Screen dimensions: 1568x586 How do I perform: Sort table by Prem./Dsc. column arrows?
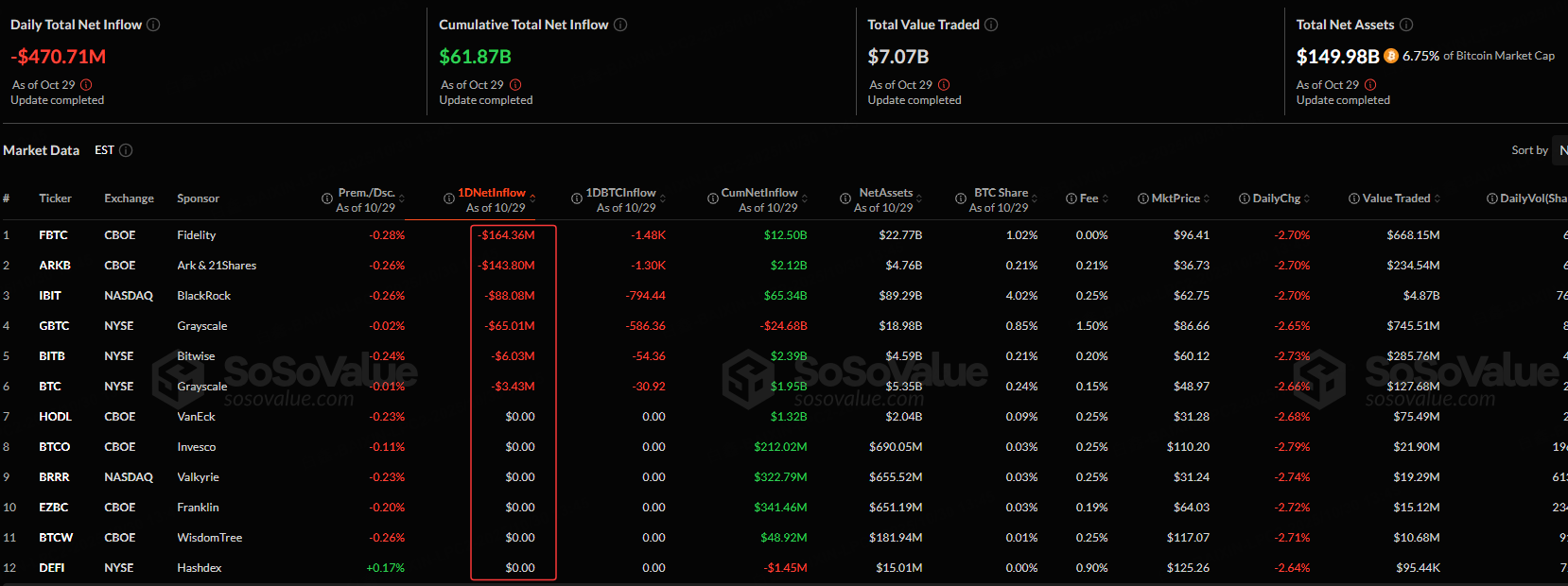[402, 198]
